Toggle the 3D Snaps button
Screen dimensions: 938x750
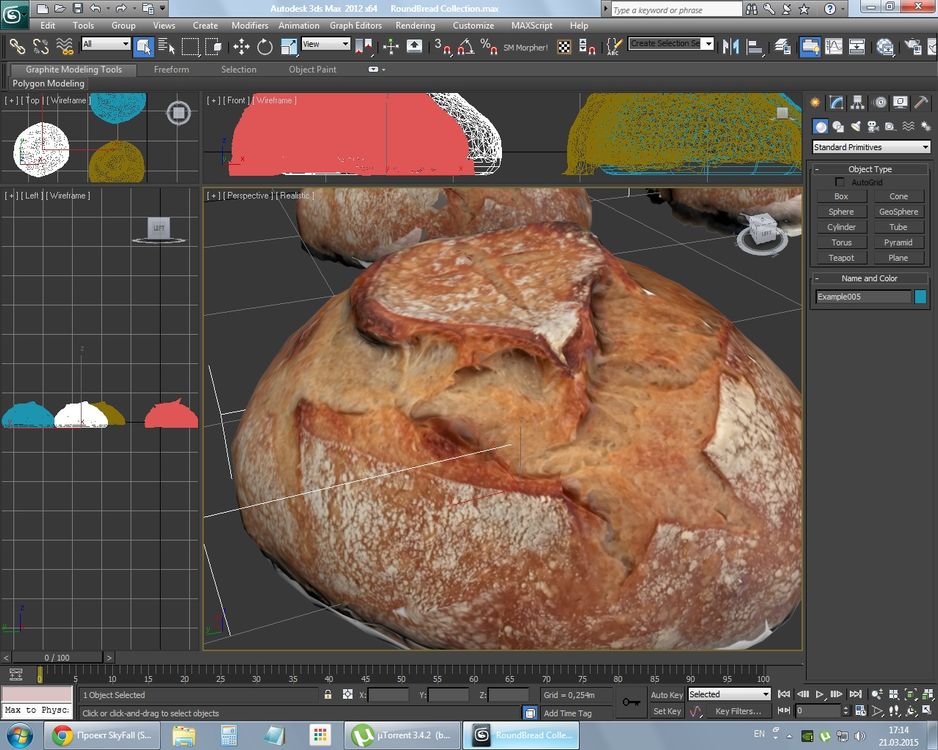tap(442, 46)
